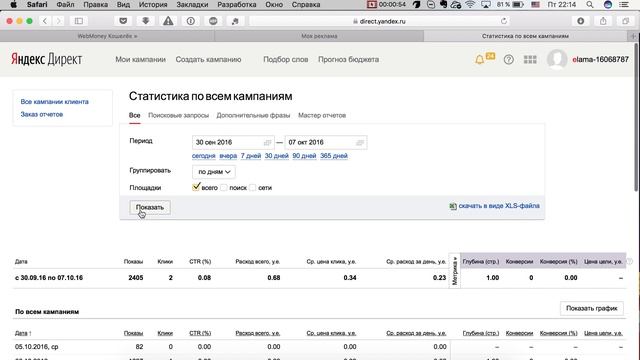Click Pocket extension icon in toolbar
Image resolution: width=640 pixels, height=360 pixels.
click(x=123, y=21)
